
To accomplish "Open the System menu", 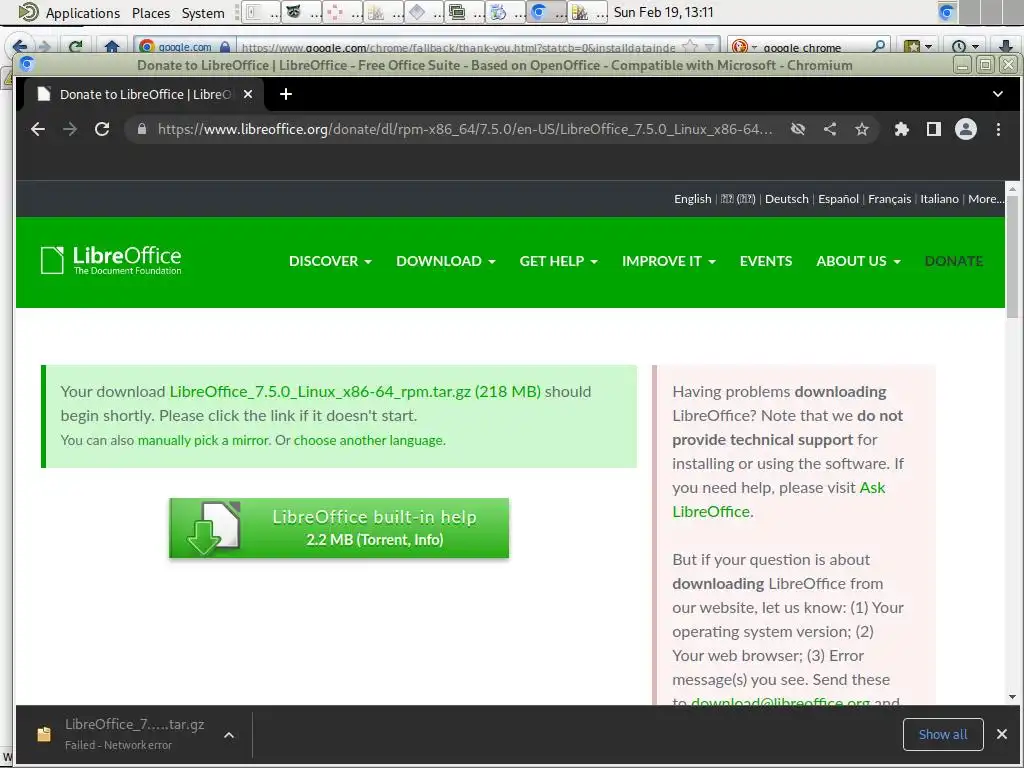I will click(203, 12).
